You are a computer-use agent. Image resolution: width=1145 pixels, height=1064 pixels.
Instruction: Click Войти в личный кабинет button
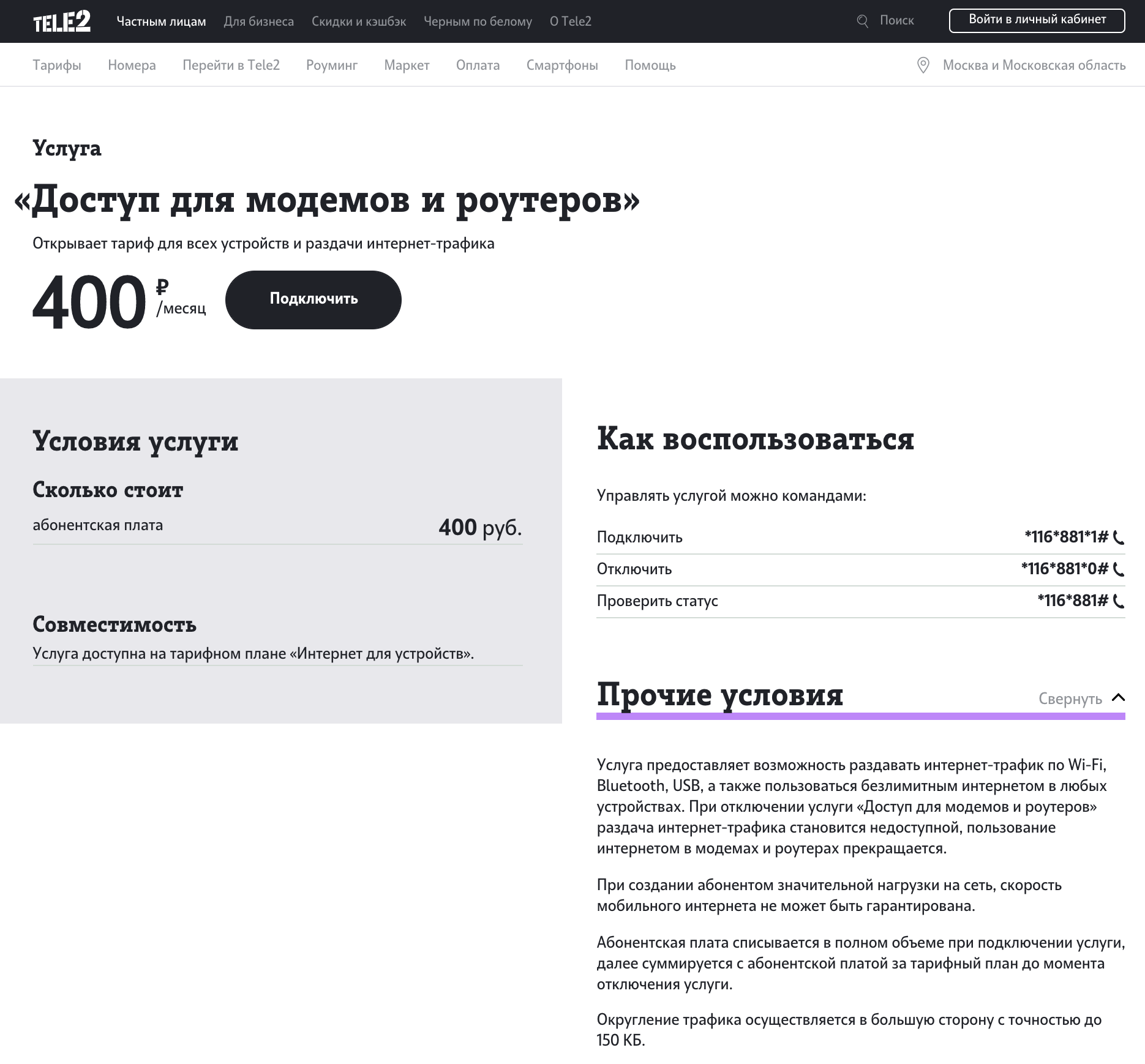click(1037, 20)
